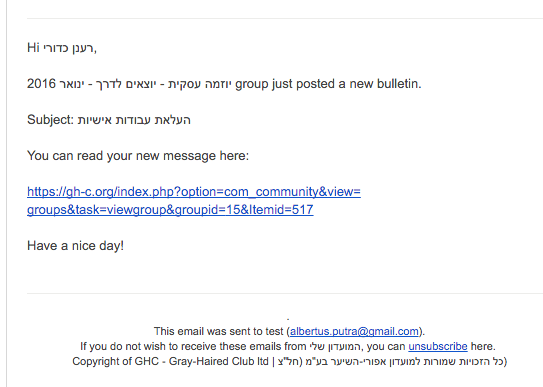The width and height of the screenshot is (543, 387).
Task: Click the Hebrew המועדון שלי text in footer
Action: [335, 346]
